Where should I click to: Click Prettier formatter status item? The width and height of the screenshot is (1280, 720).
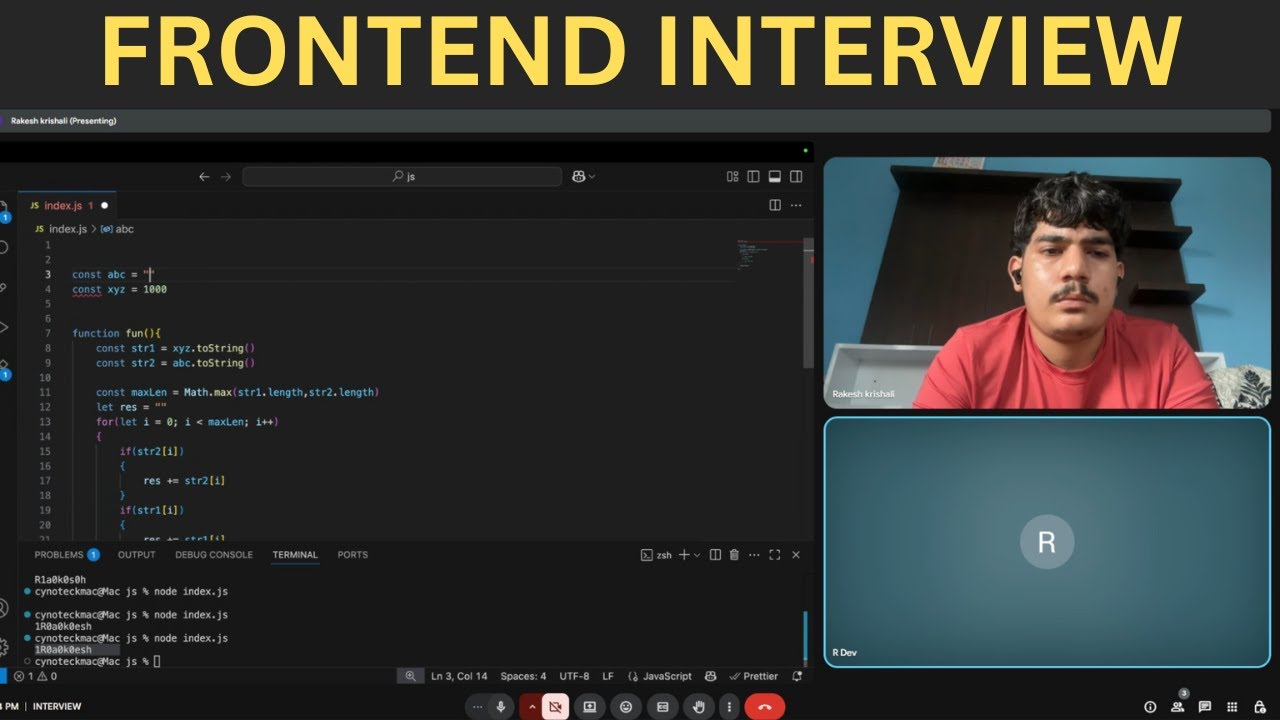(x=754, y=676)
